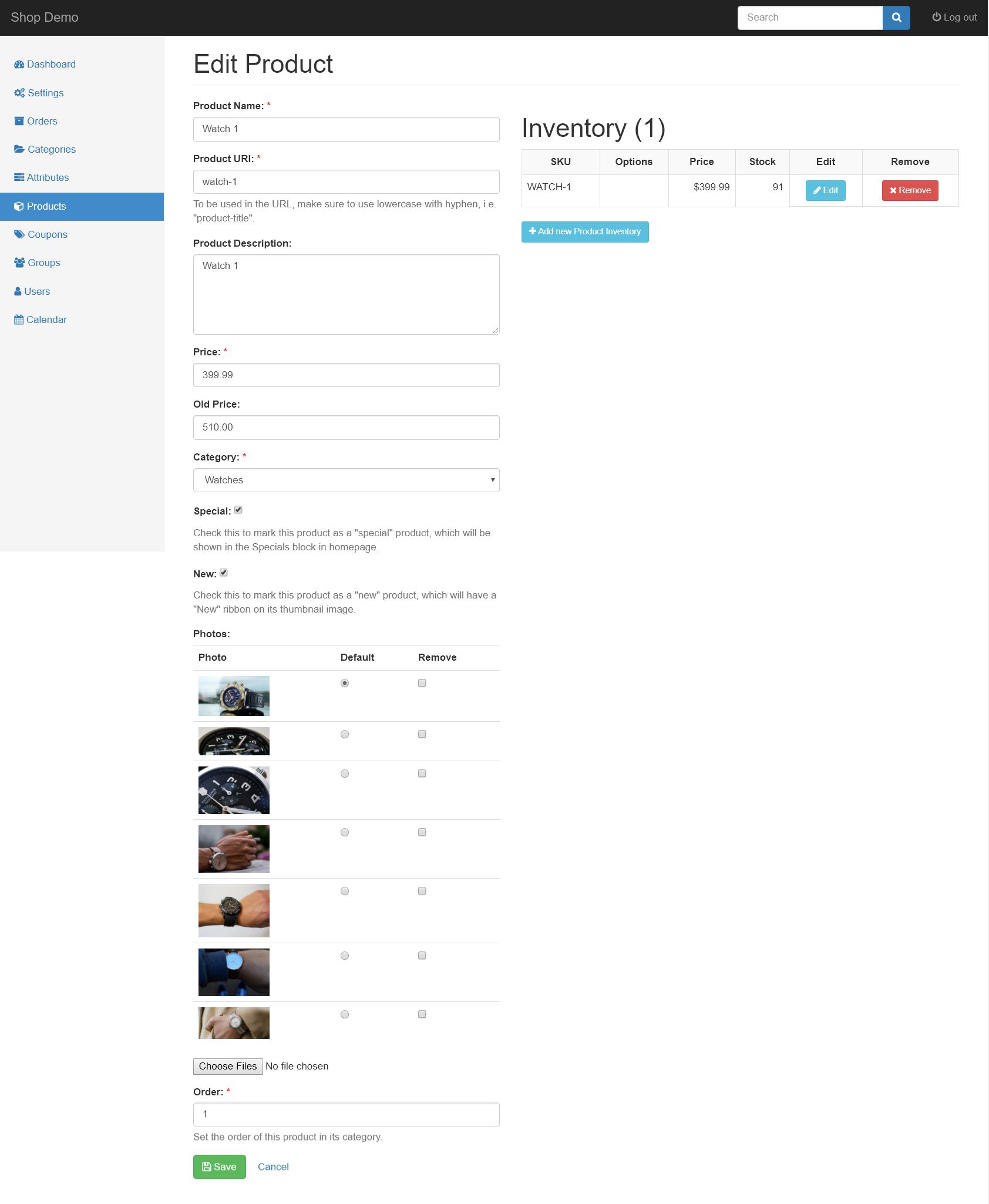Uncheck the New product checkbox

(224, 573)
